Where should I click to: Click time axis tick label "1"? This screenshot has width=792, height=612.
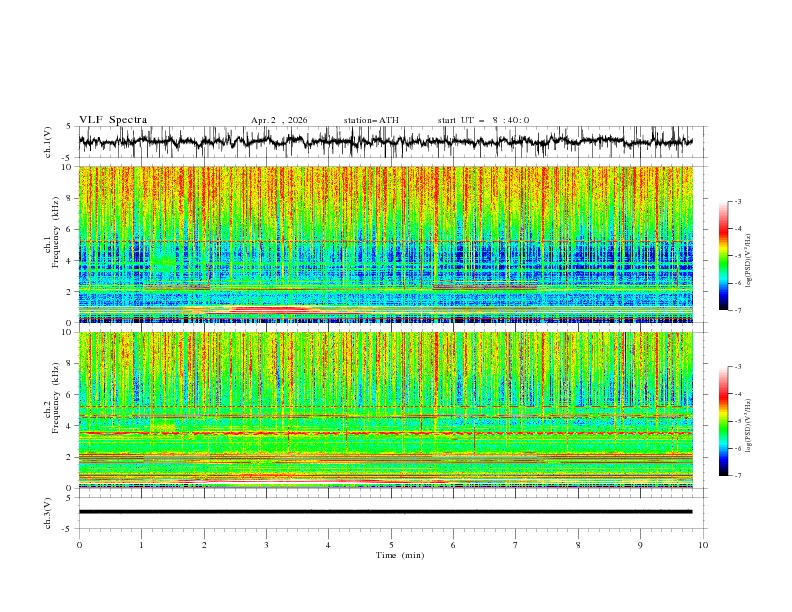click(142, 545)
